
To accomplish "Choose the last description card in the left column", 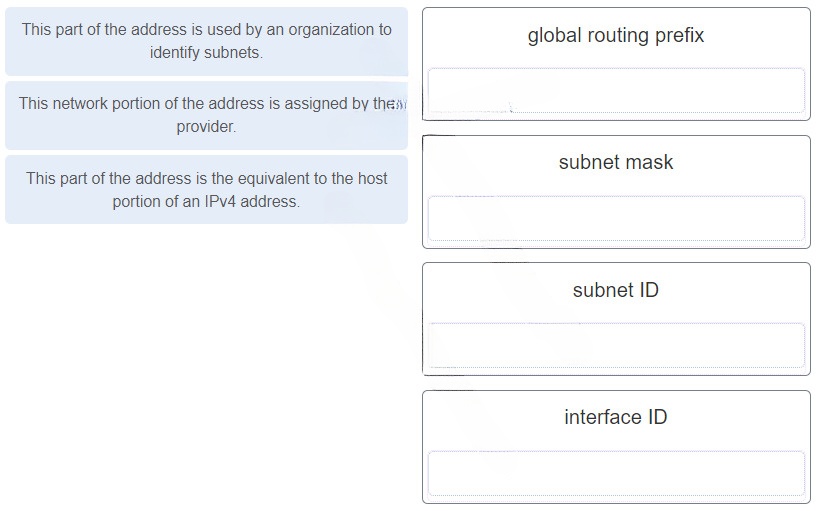I will click(x=207, y=190).
